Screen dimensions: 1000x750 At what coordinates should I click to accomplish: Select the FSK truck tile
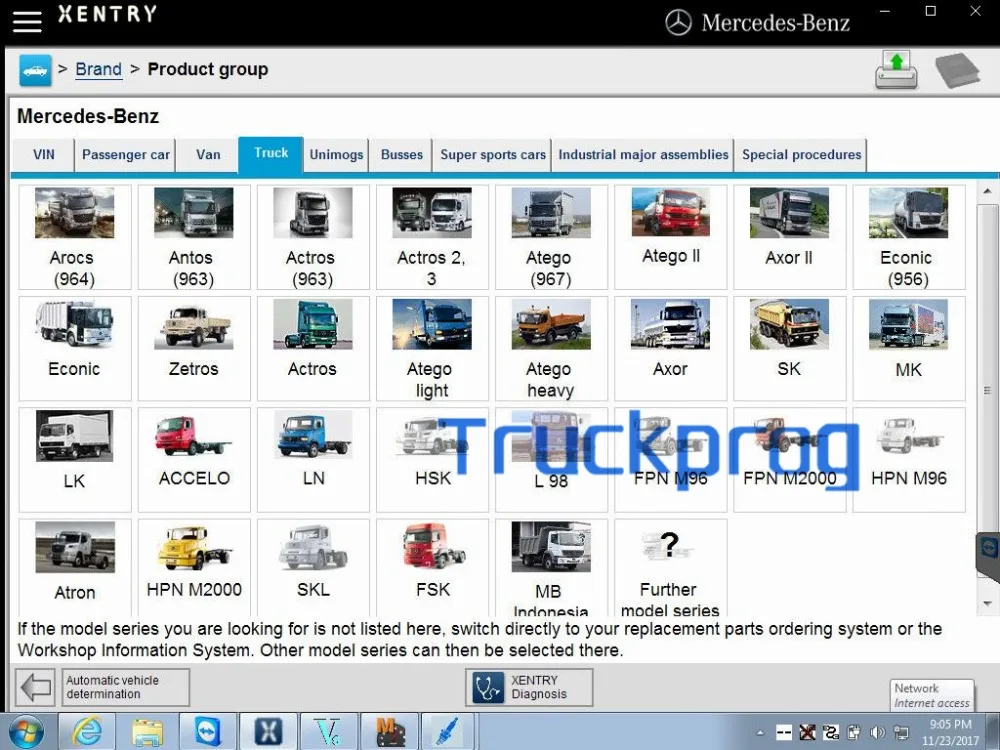point(432,567)
